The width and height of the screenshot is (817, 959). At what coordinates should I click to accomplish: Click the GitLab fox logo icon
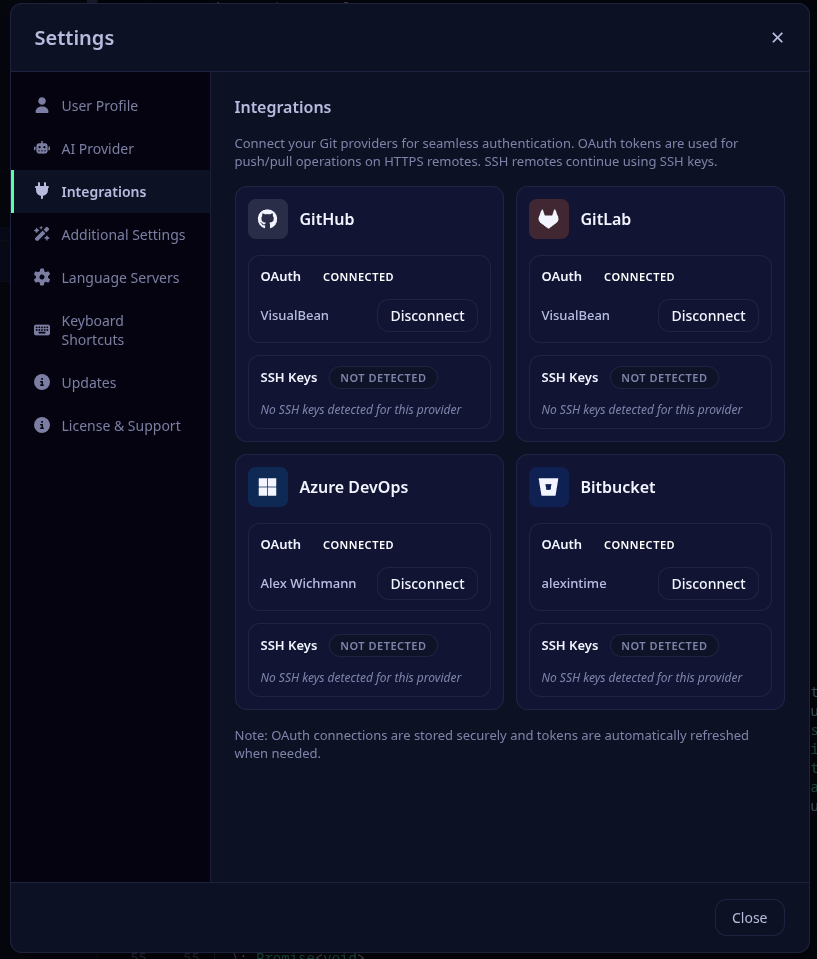548,218
